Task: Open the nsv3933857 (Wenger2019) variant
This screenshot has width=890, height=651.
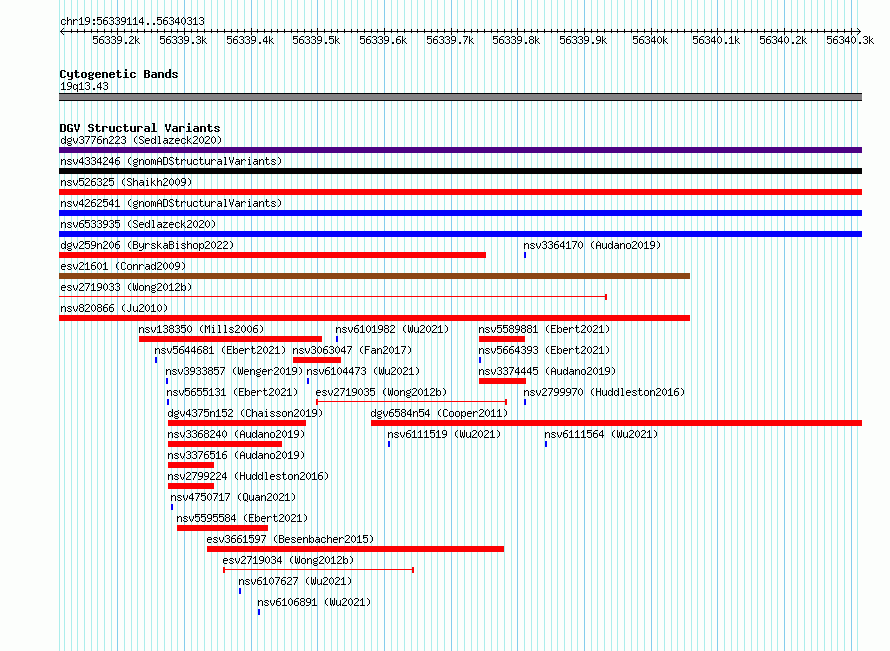Action: 167,381
